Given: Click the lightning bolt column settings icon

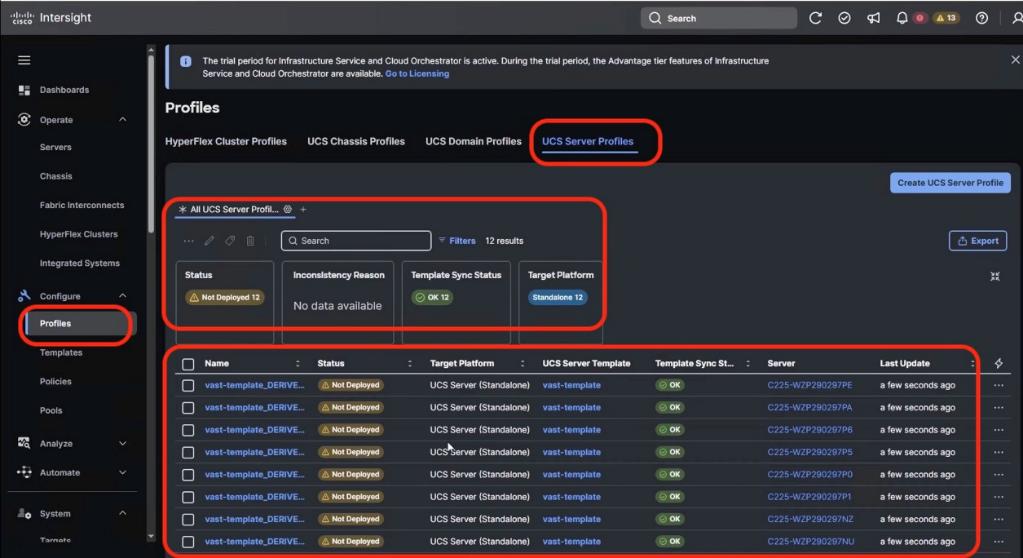Looking at the screenshot, I should click(999, 363).
